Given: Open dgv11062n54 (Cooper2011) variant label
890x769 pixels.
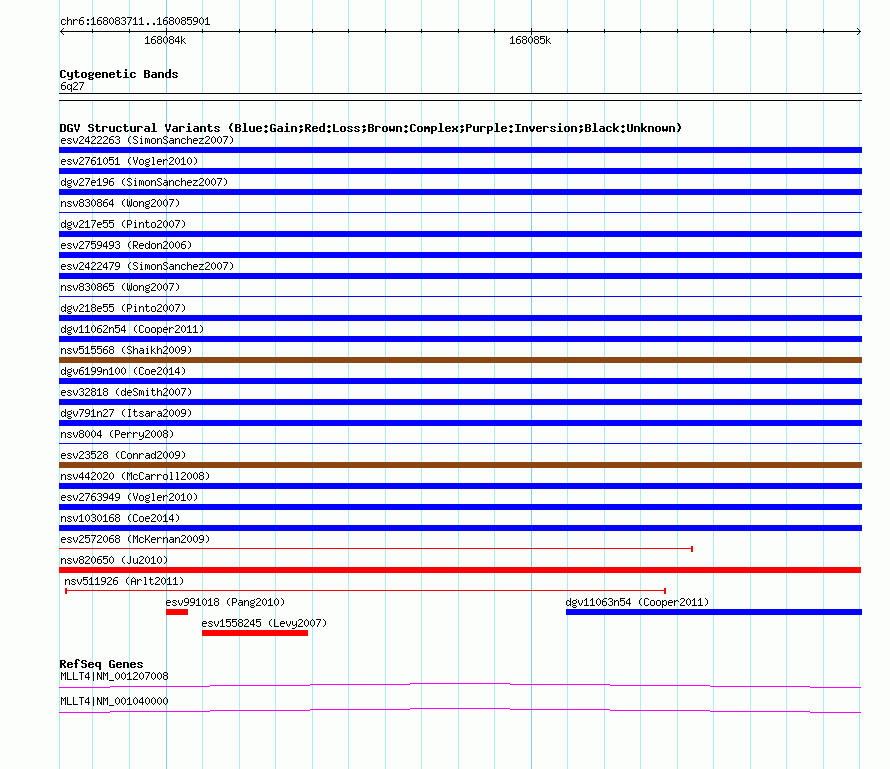Looking at the screenshot, I should point(132,329).
